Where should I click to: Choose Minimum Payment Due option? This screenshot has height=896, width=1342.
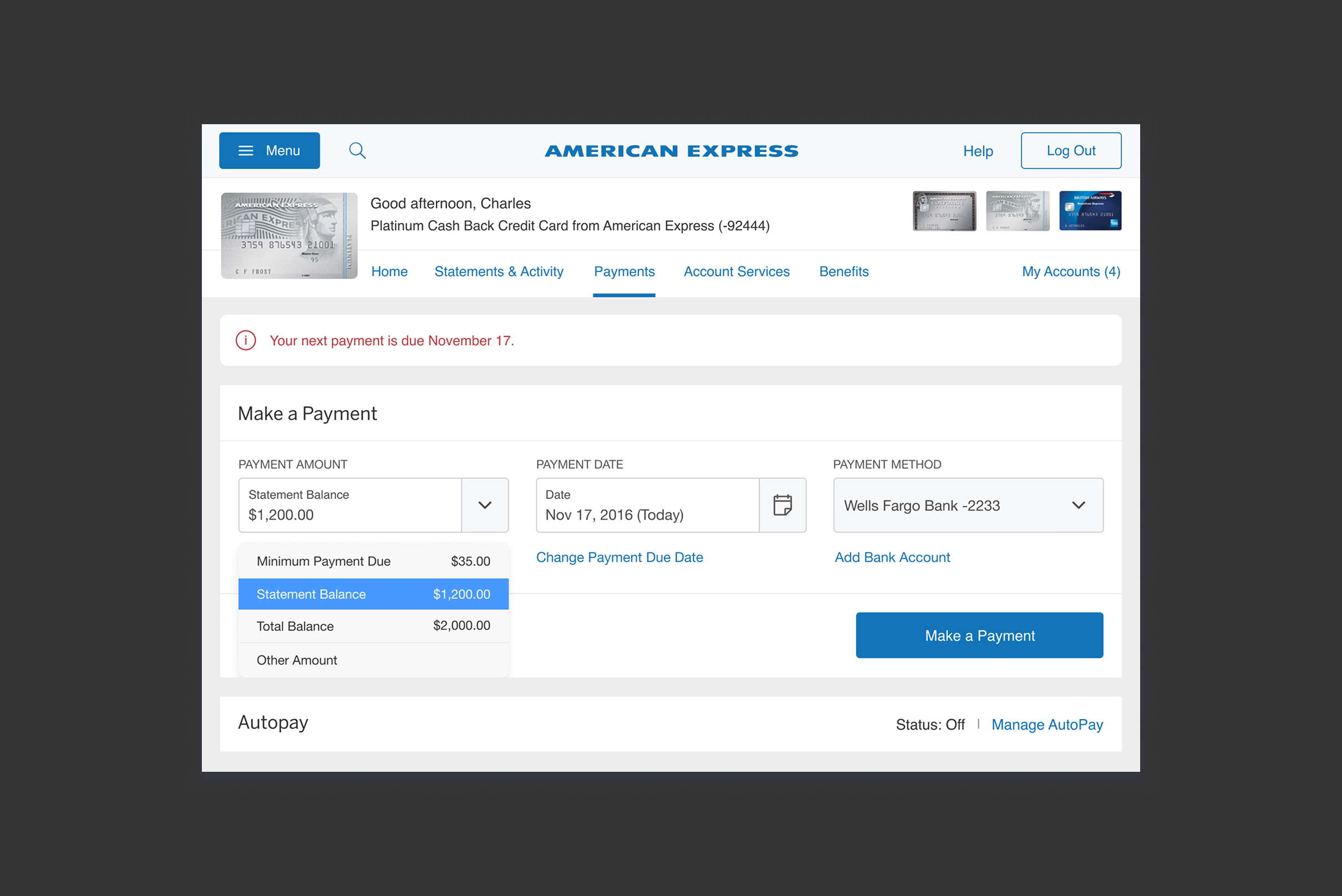pos(373,561)
